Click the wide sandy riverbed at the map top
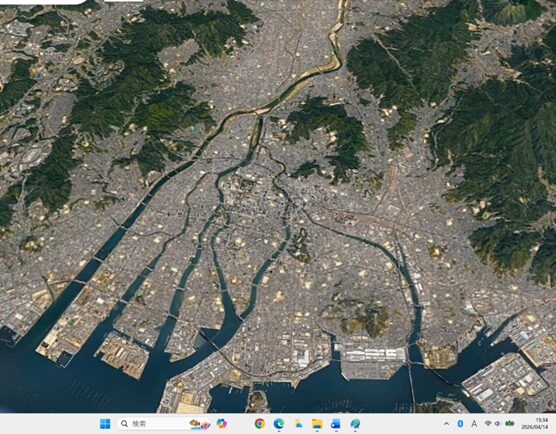The height and width of the screenshot is (434, 556). [x=337, y=35]
